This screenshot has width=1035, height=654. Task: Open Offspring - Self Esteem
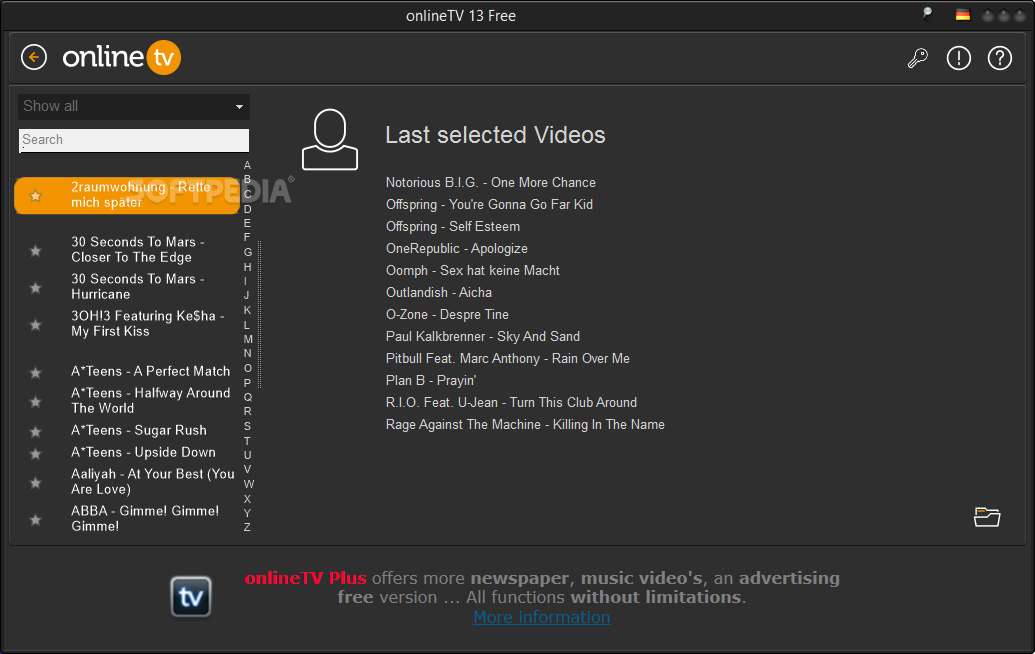453,226
